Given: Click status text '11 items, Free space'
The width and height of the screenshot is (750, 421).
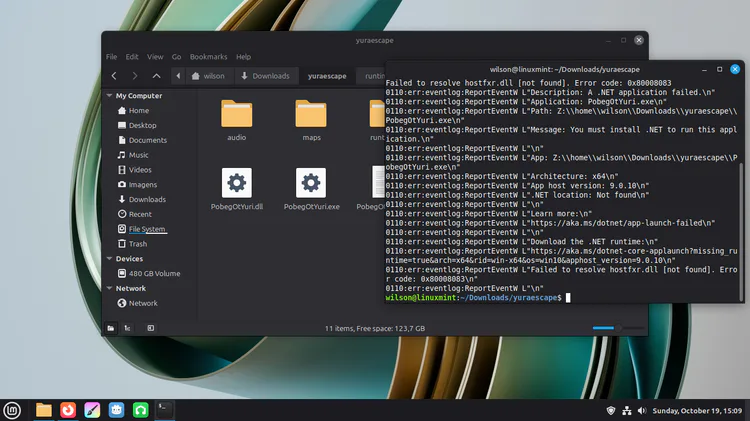Looking at the screenshot, I should click(x=375, y=329).
